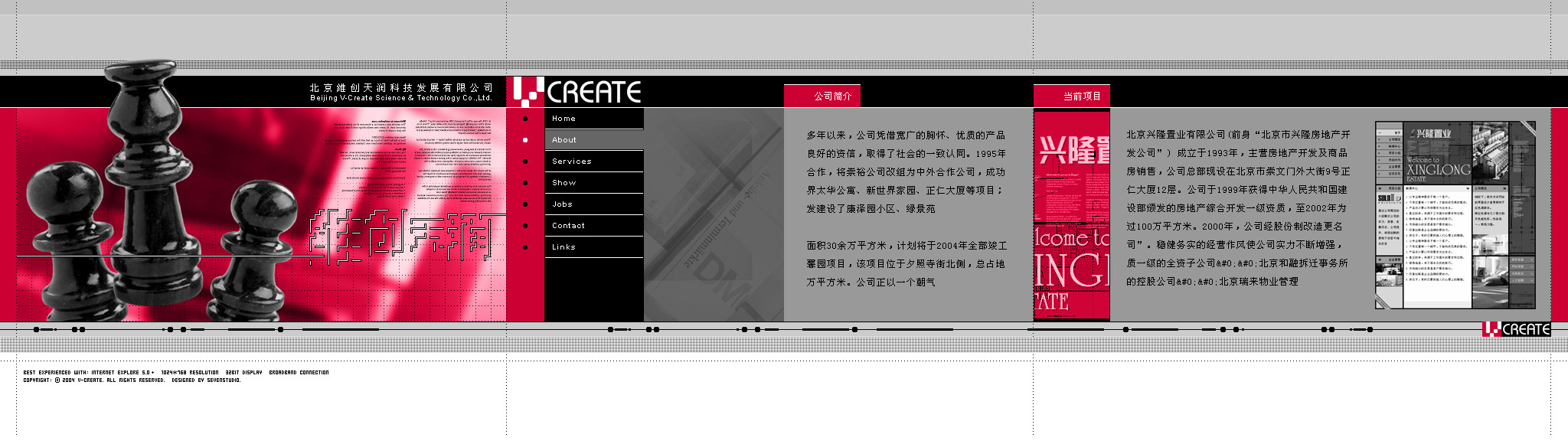1568x444 pixels.
Task: Go to the Show menu item
Action: (x=593, y=183)
